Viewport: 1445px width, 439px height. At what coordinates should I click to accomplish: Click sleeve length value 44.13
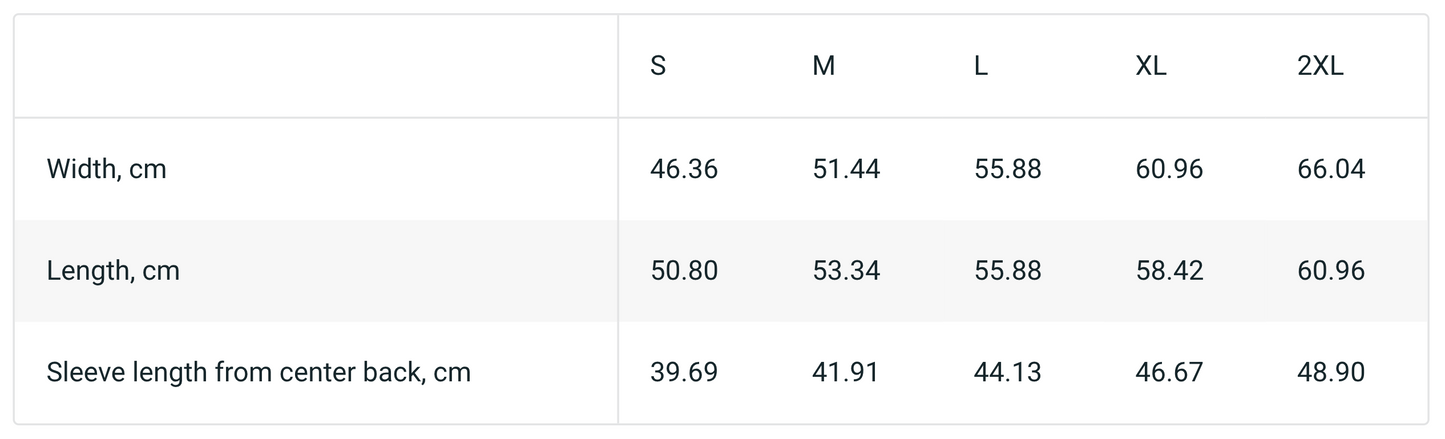pos(1007,373)
